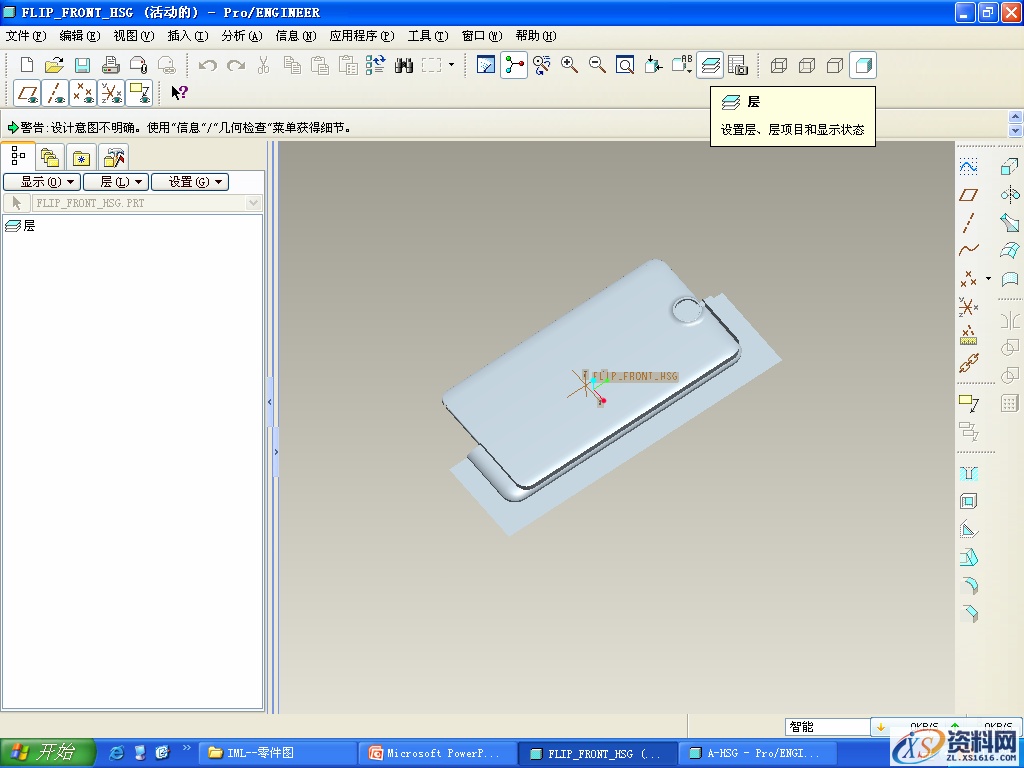Screen dimensions: 1024x768
Task: Open the 层(L) dropdown menu
Action: pos(115,181)
